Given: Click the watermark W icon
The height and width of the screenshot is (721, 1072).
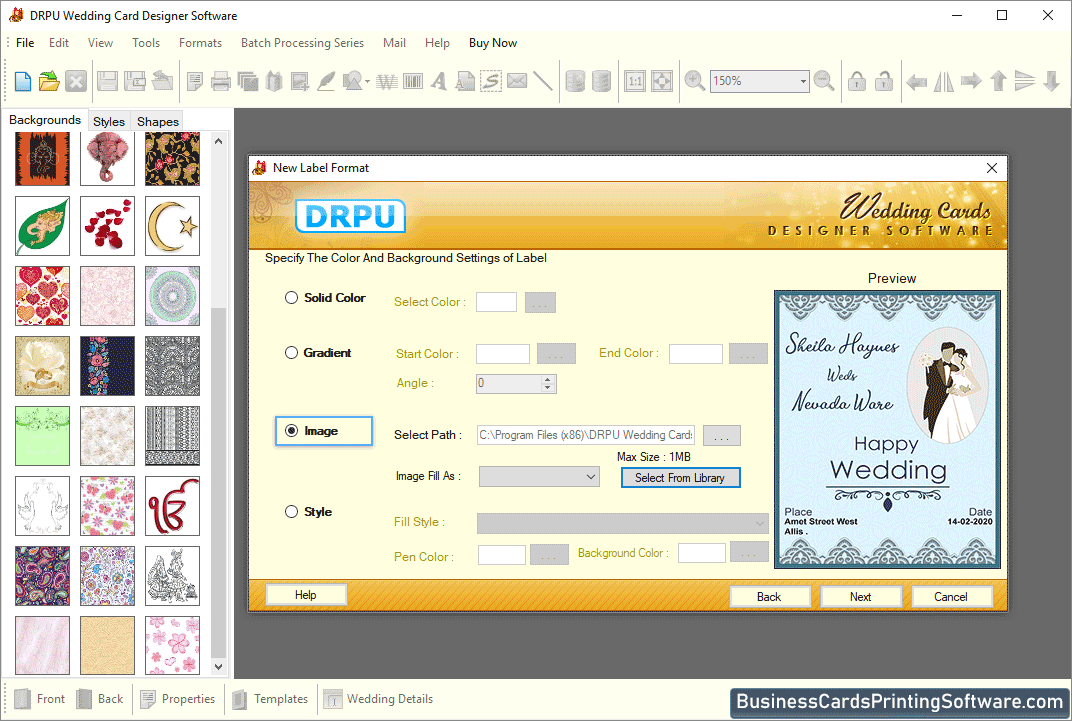Looking at the screenshot, I should point(387,81).
